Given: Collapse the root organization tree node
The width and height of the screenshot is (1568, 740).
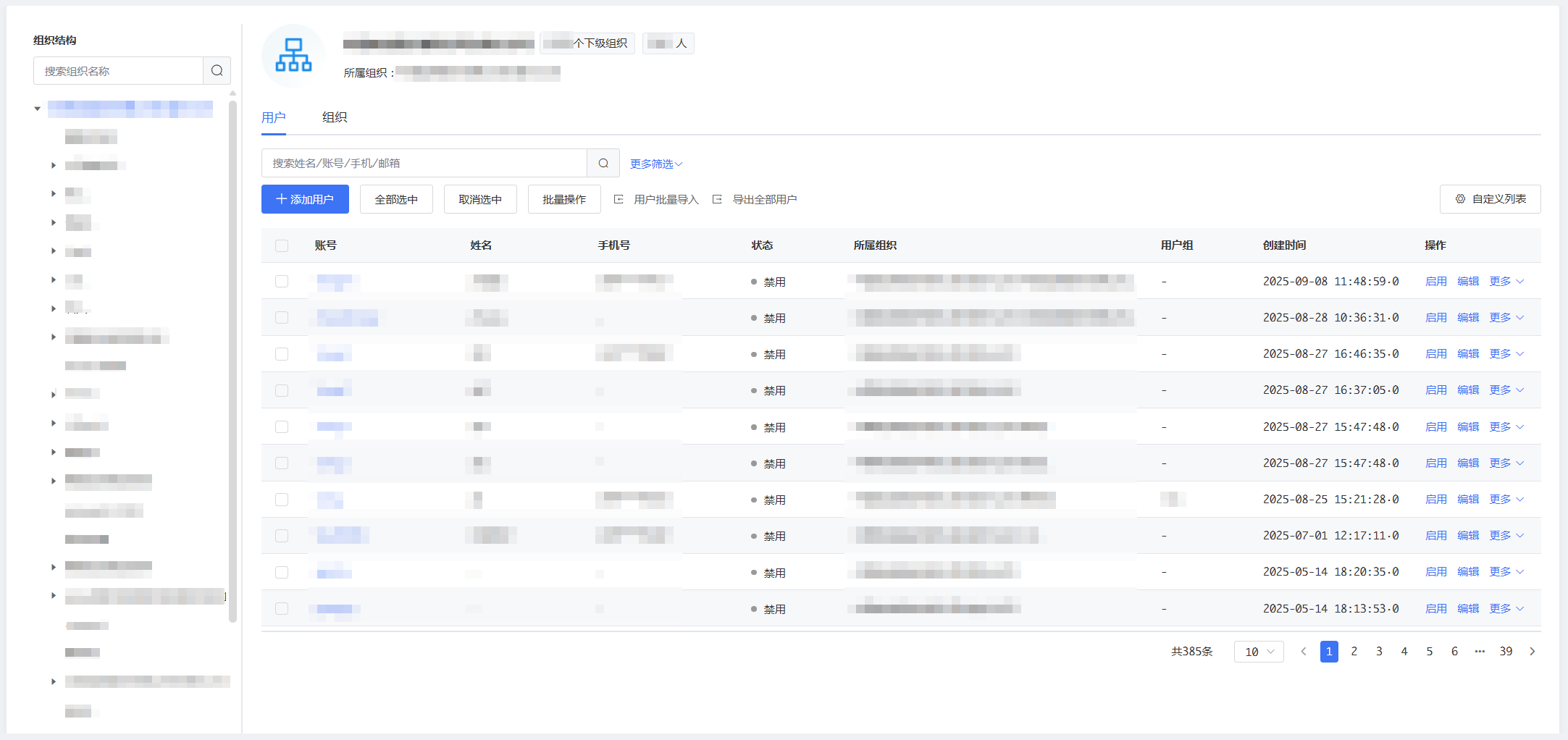Looking at the screenshot, I should 38,109.
